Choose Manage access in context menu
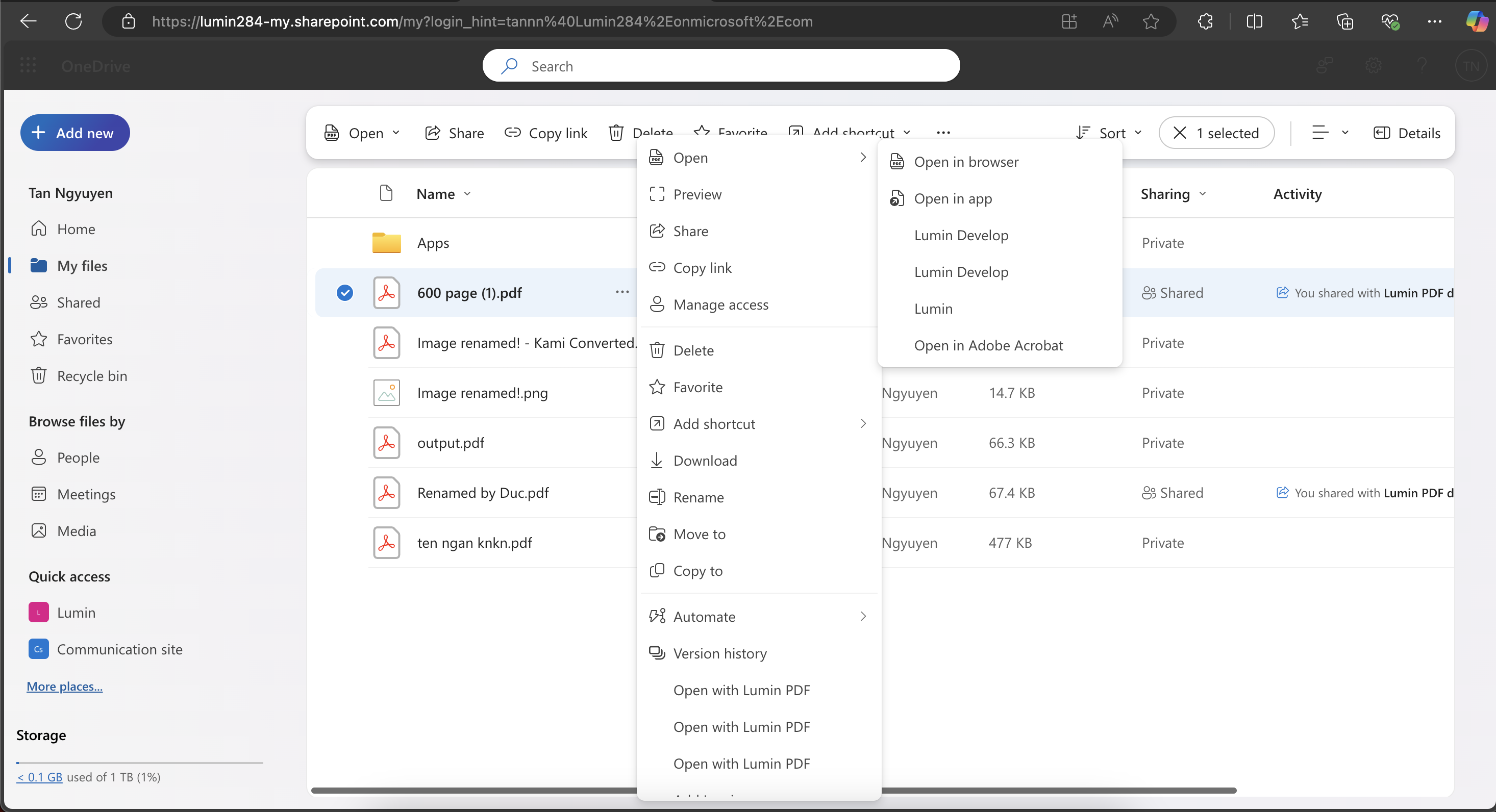 [x=758, y=304]
